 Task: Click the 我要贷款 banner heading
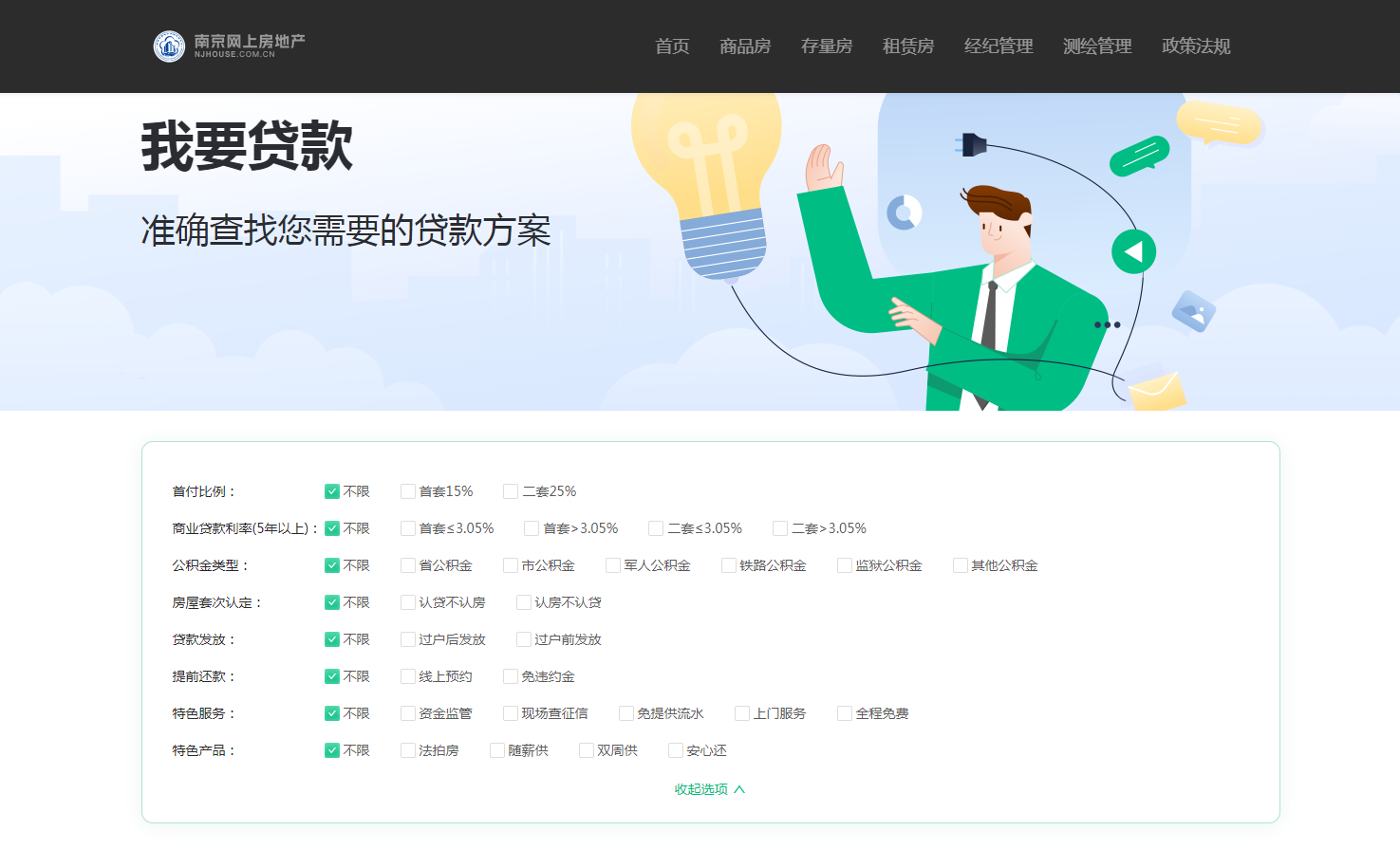click(x=247, y=147)
